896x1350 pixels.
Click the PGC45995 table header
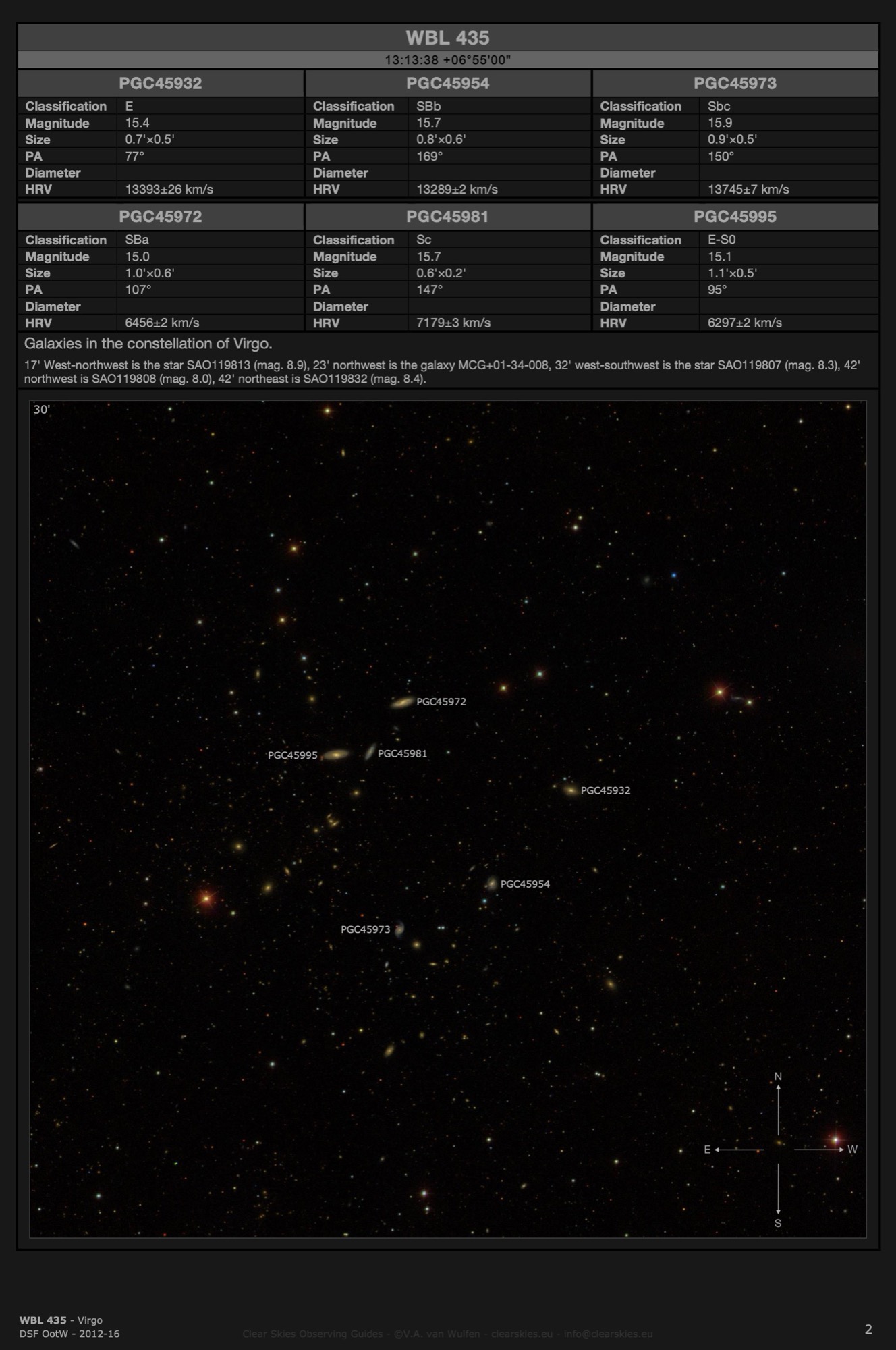click(x=735, y=217)
